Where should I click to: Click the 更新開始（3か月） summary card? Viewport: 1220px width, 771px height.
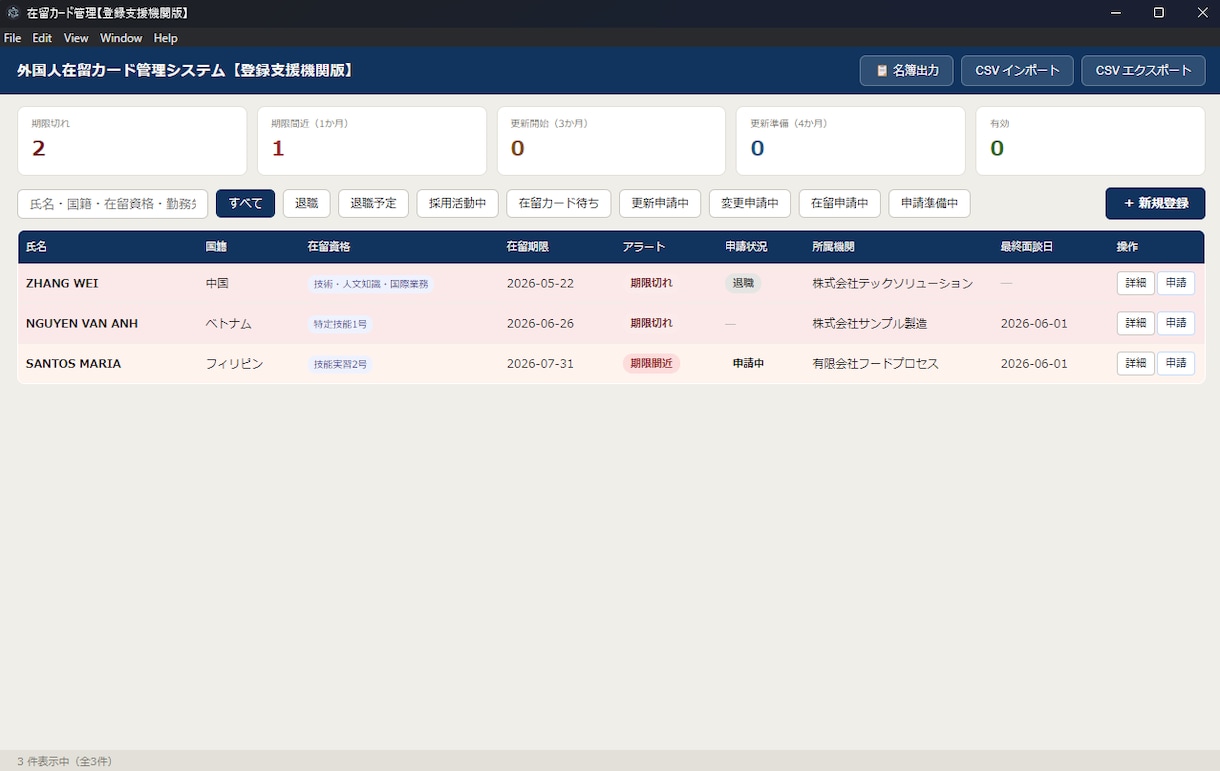tap(611, 141)
